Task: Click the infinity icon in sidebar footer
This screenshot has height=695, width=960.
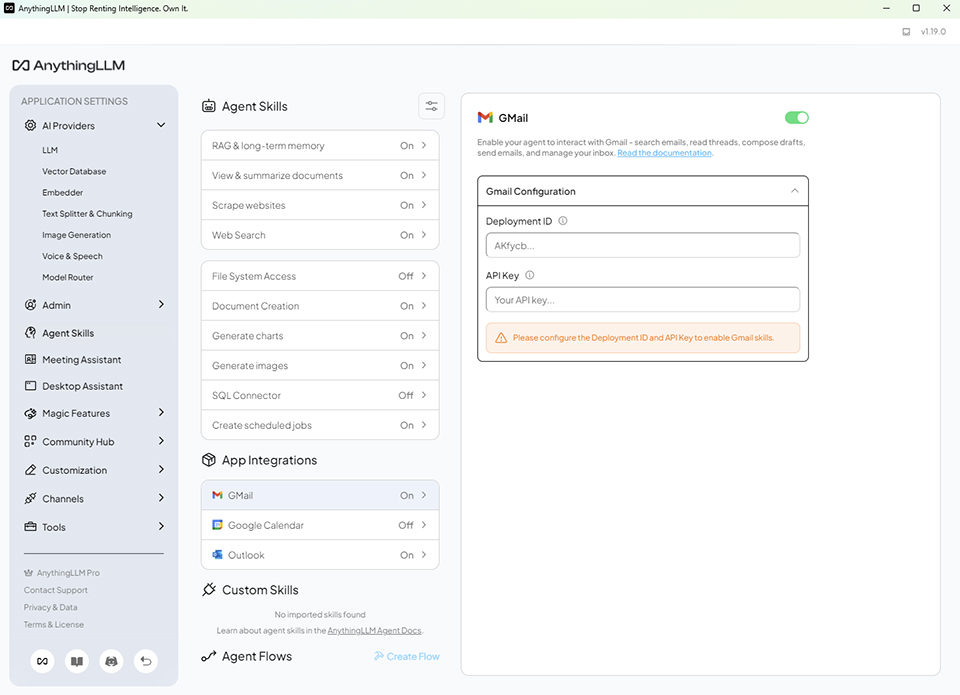Action: 42,661
